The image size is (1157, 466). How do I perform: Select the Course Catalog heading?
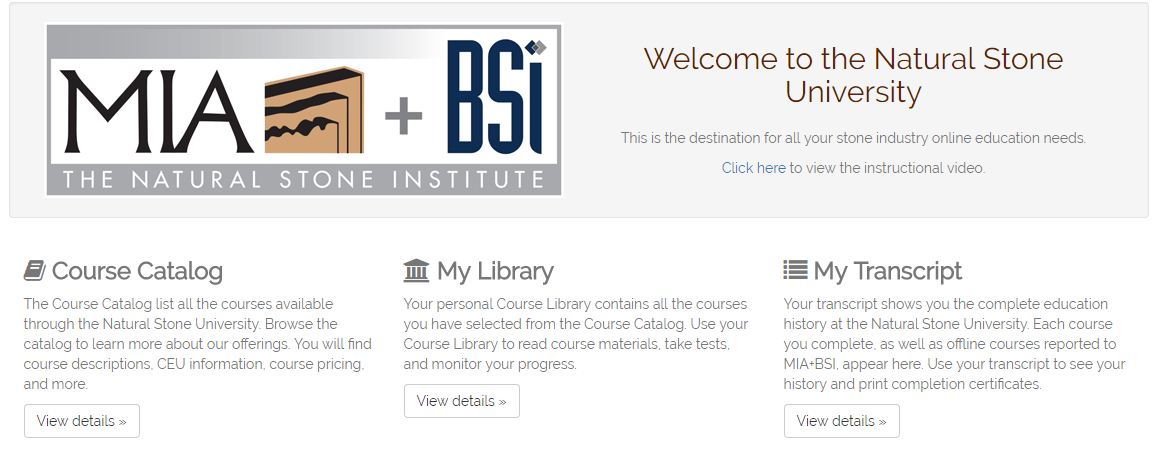click(137, 271)
